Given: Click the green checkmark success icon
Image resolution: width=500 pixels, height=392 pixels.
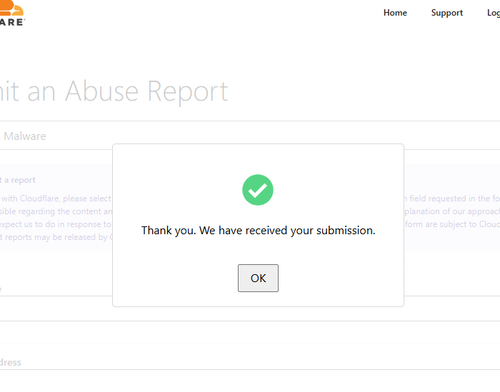Looking at the screenshot, I should tap(258, 190).
